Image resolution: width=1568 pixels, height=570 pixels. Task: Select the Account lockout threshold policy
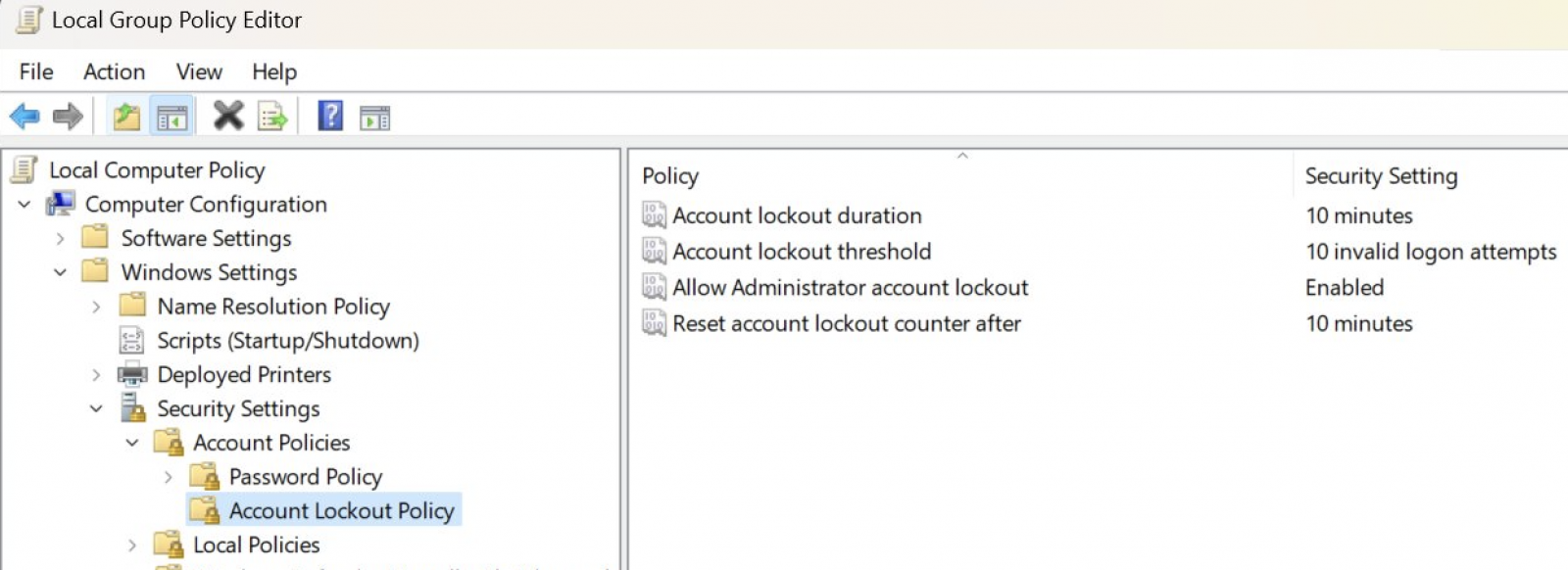801,252
